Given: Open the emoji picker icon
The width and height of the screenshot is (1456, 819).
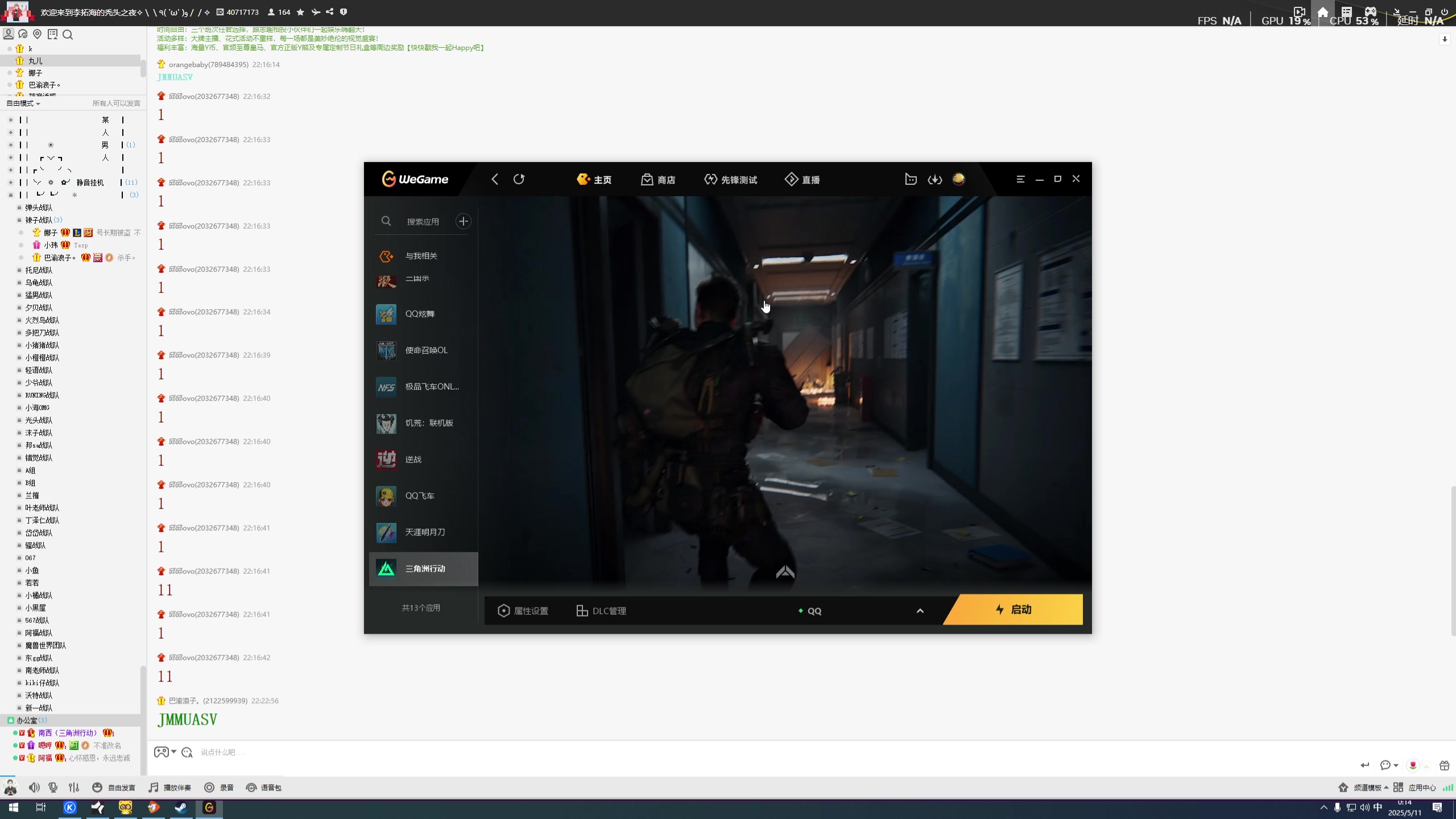Looking at the screenshot, I should coord(187,752).
